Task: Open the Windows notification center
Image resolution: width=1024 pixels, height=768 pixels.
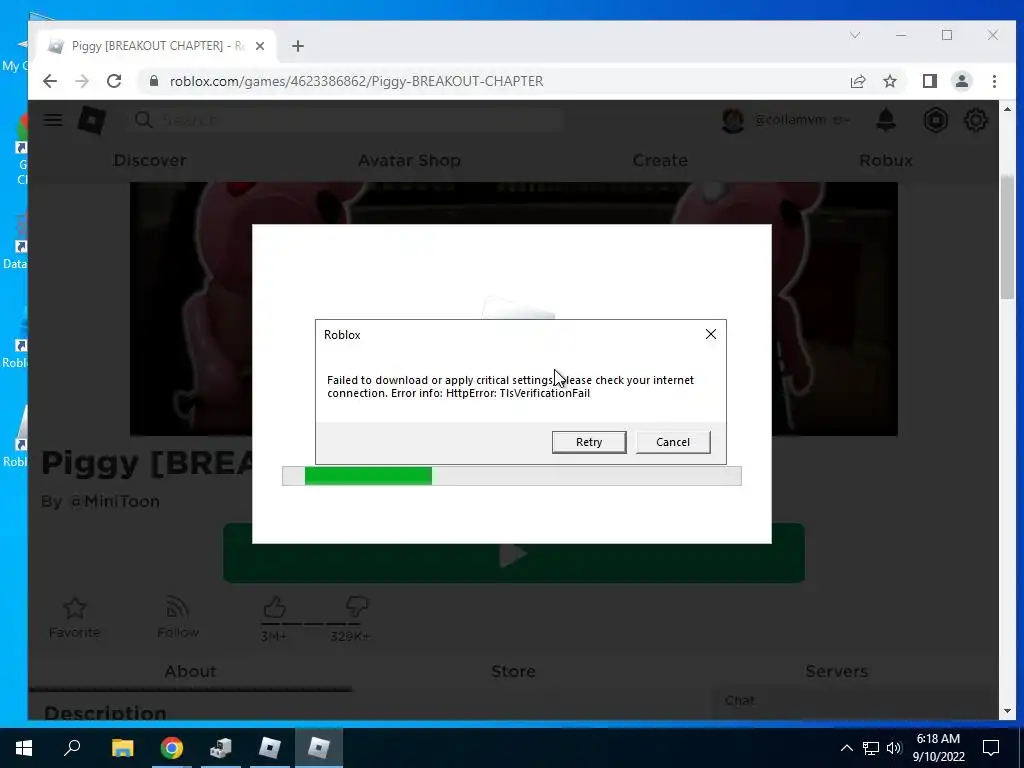Action: point(991,748)
